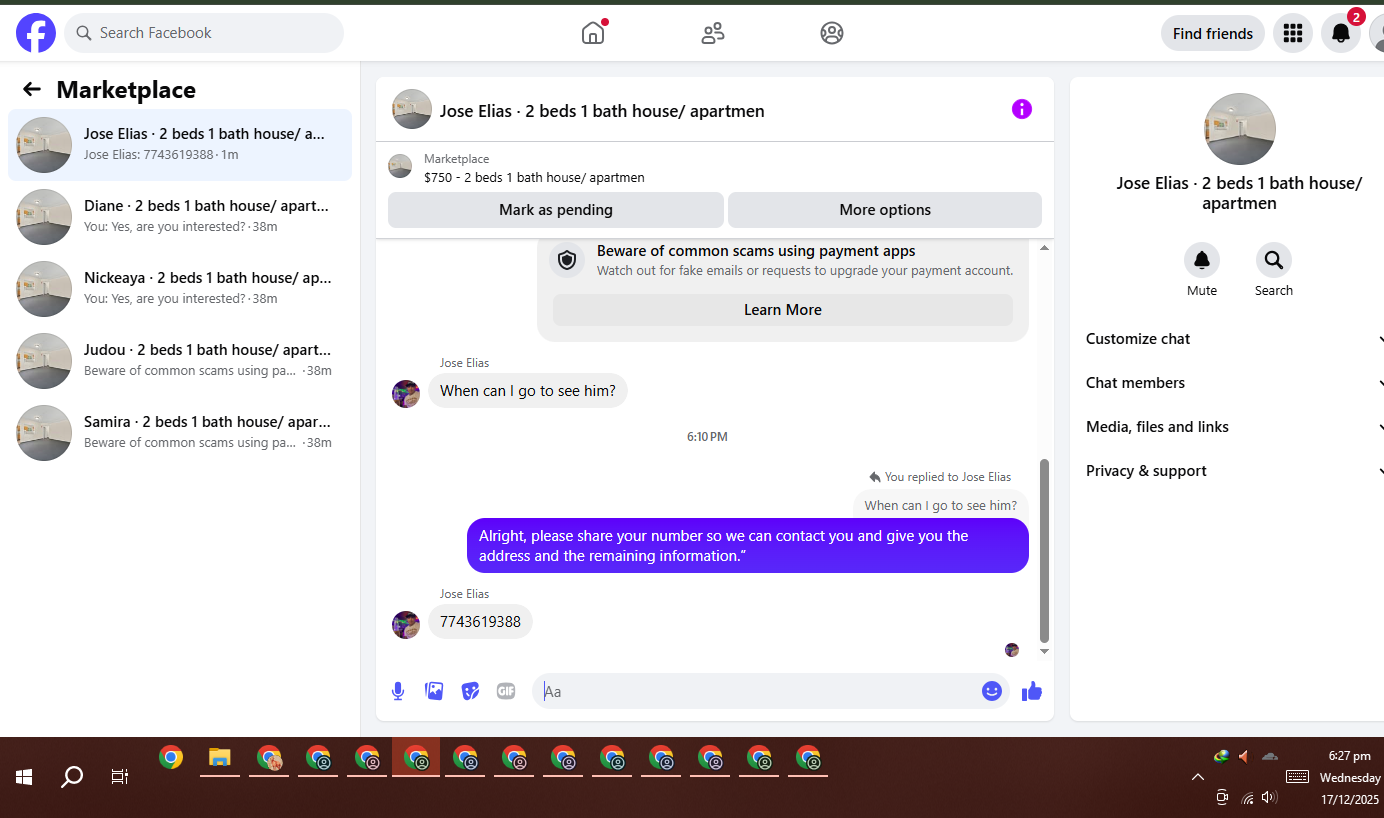This screenshot has height=818, width=1384.
Task: Open the emoji picker smiley icon
Action: tap(992, 691)
